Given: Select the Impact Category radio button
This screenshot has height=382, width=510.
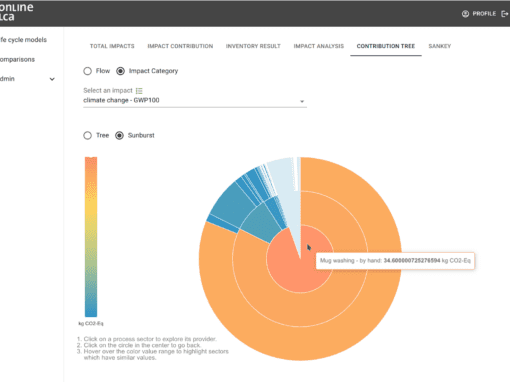Looking at the screenshot, I should coord(120,71).
